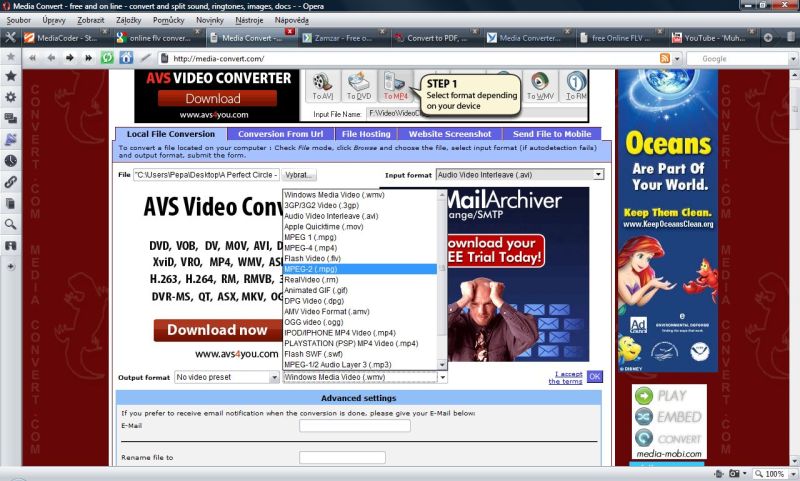Open the Search magnifier sidebar icon
The height and width of the screenshot is (481, 800).
coord(10,224)
